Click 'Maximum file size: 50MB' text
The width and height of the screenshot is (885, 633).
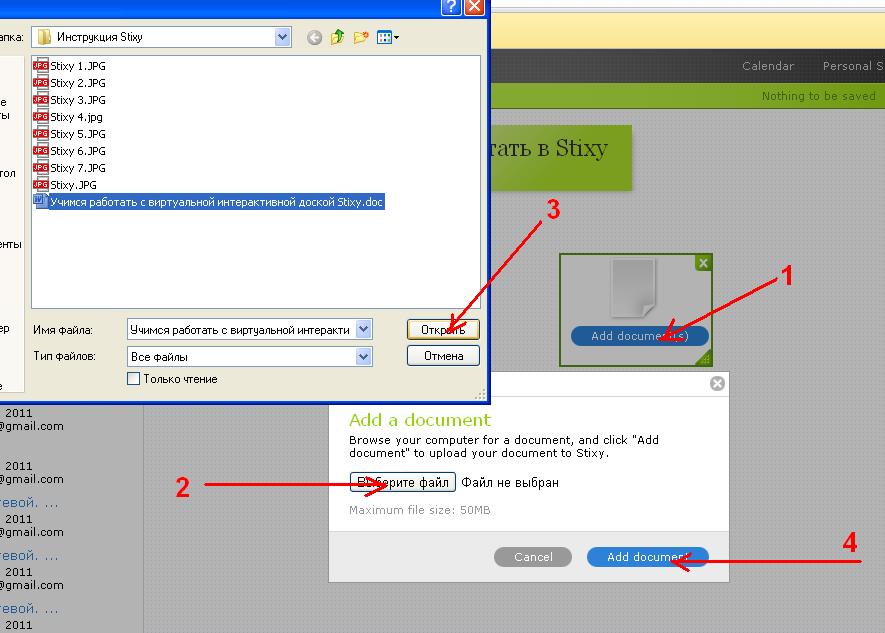point(419,510)
